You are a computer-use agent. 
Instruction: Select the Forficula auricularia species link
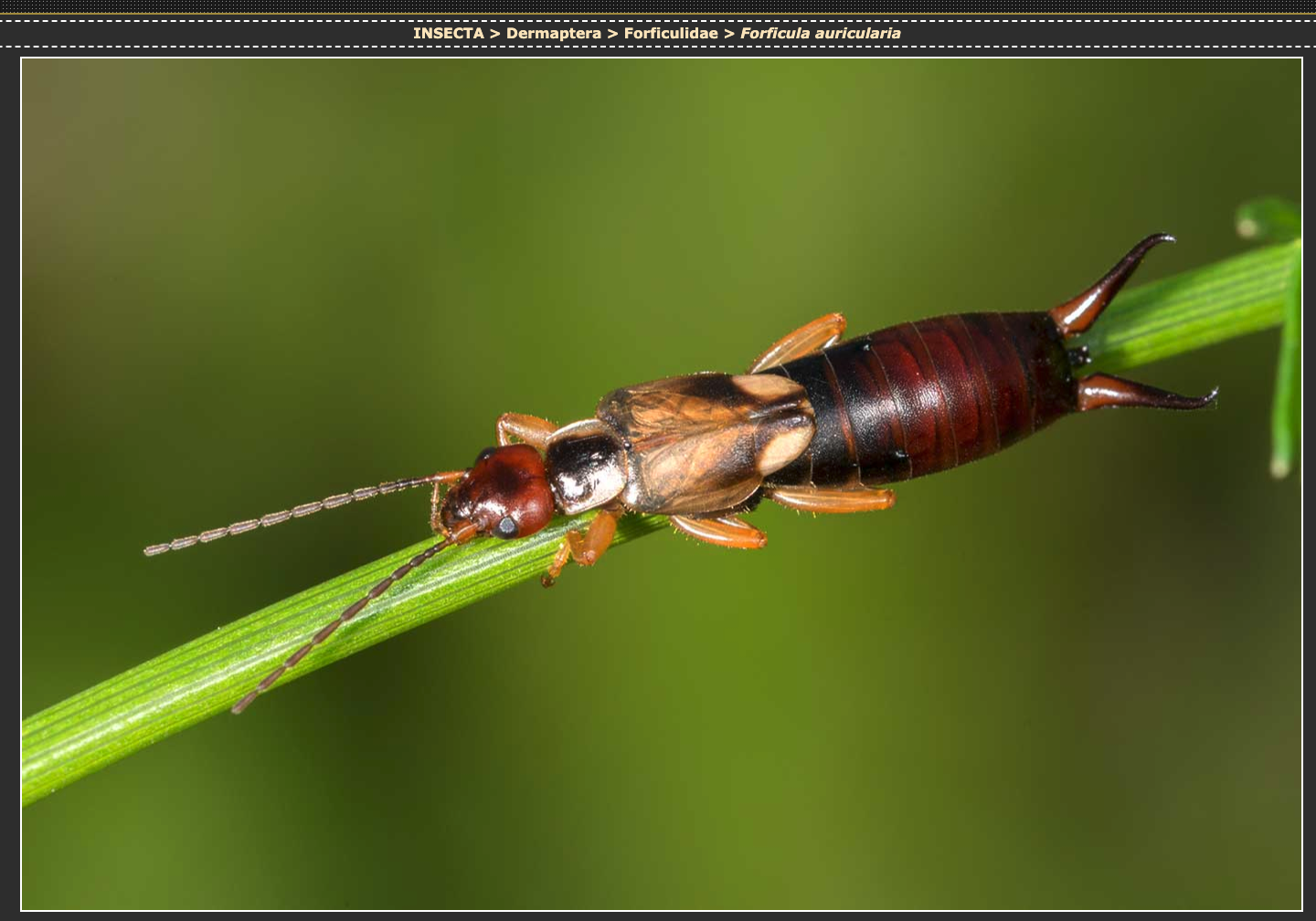click(820, 33)
